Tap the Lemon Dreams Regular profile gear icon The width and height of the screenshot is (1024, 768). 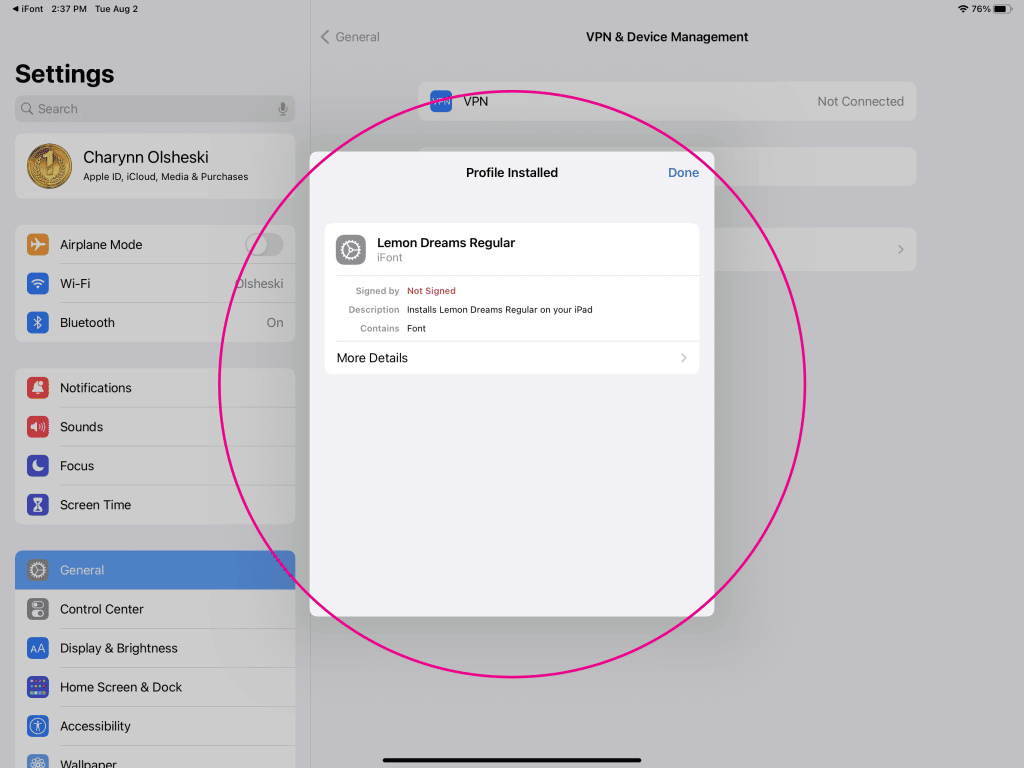(351, 249)
